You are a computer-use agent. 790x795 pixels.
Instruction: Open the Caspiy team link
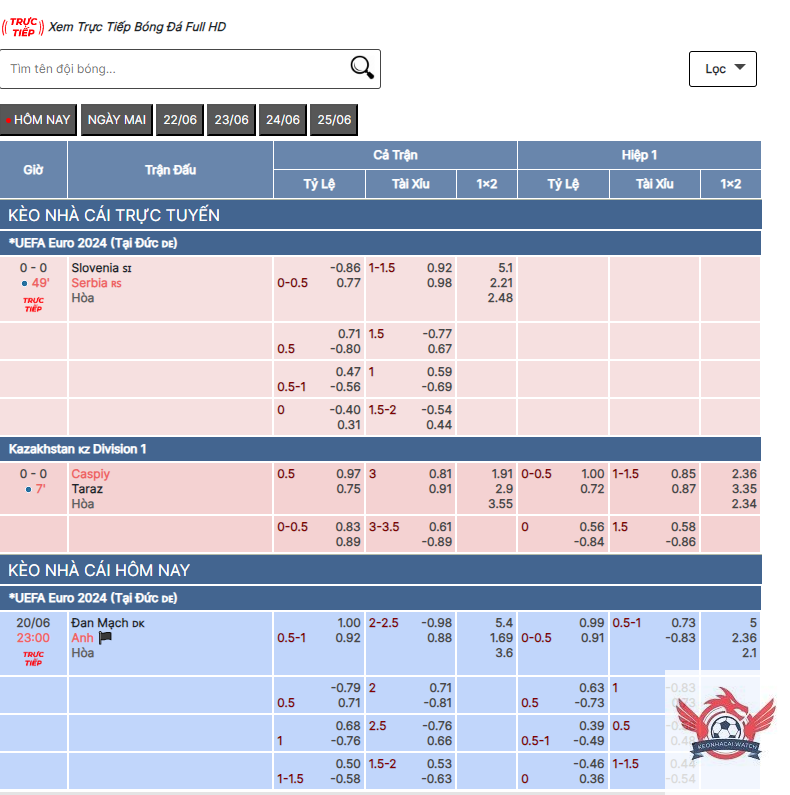pyautogui.click(x=90, y=474)
